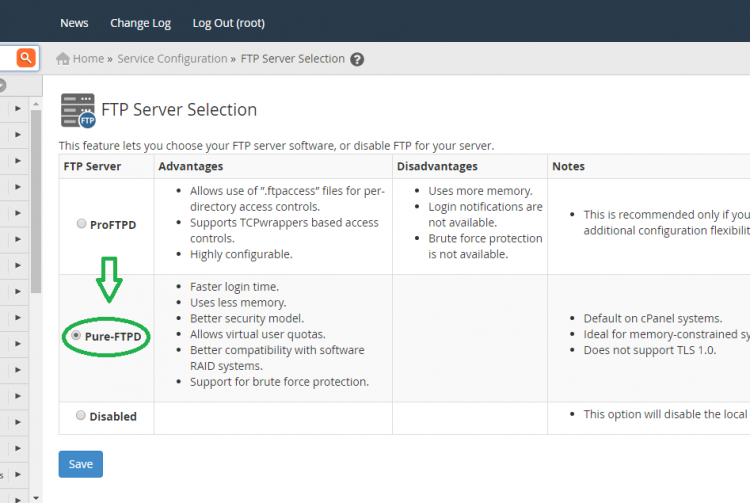Click the Disabled label text
Screen dimensions: 750x503
(x=113, y=416)
